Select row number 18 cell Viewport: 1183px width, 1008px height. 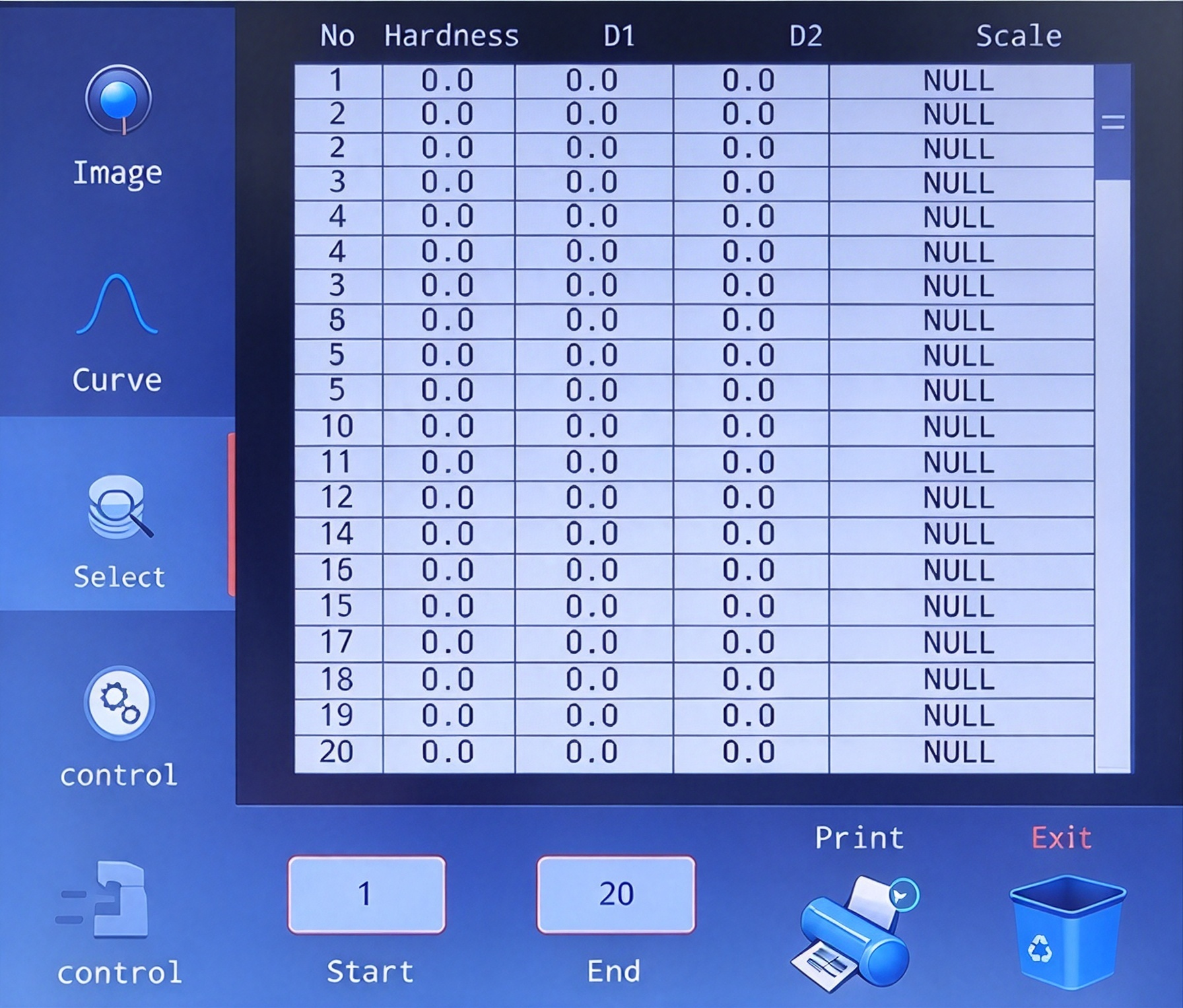click(338, 680)
